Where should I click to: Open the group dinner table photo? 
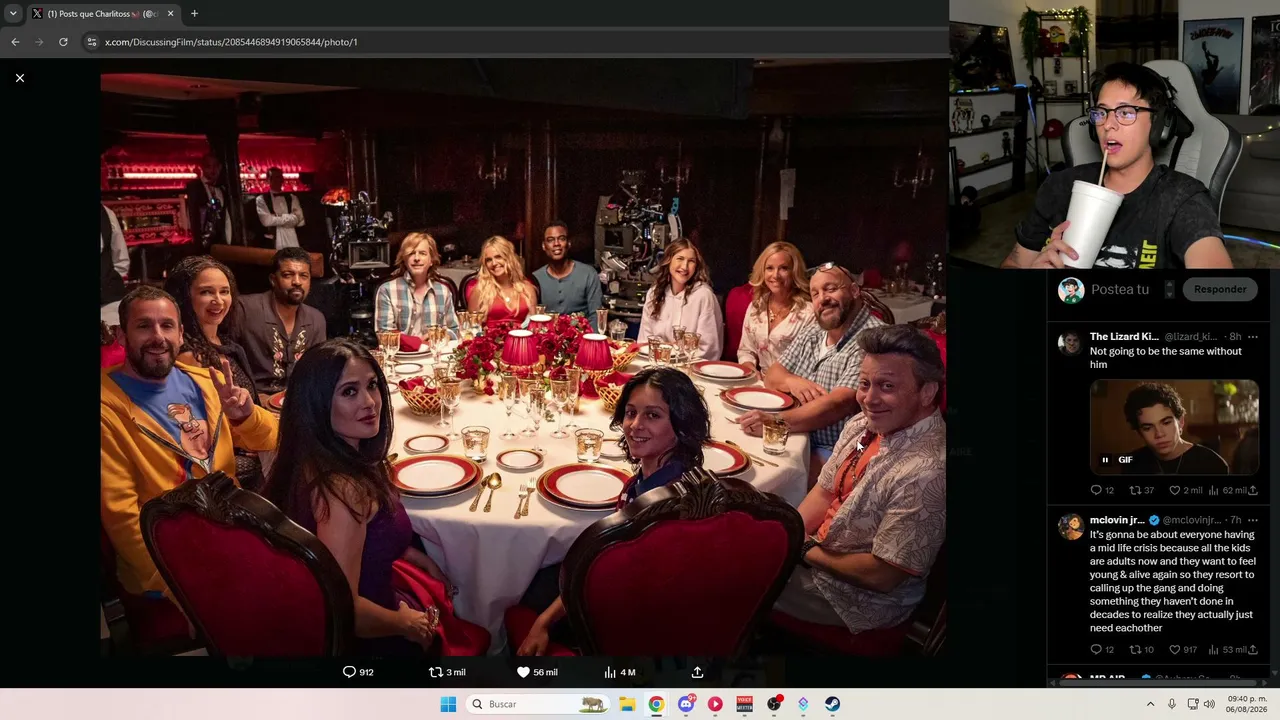click(523, 357)
